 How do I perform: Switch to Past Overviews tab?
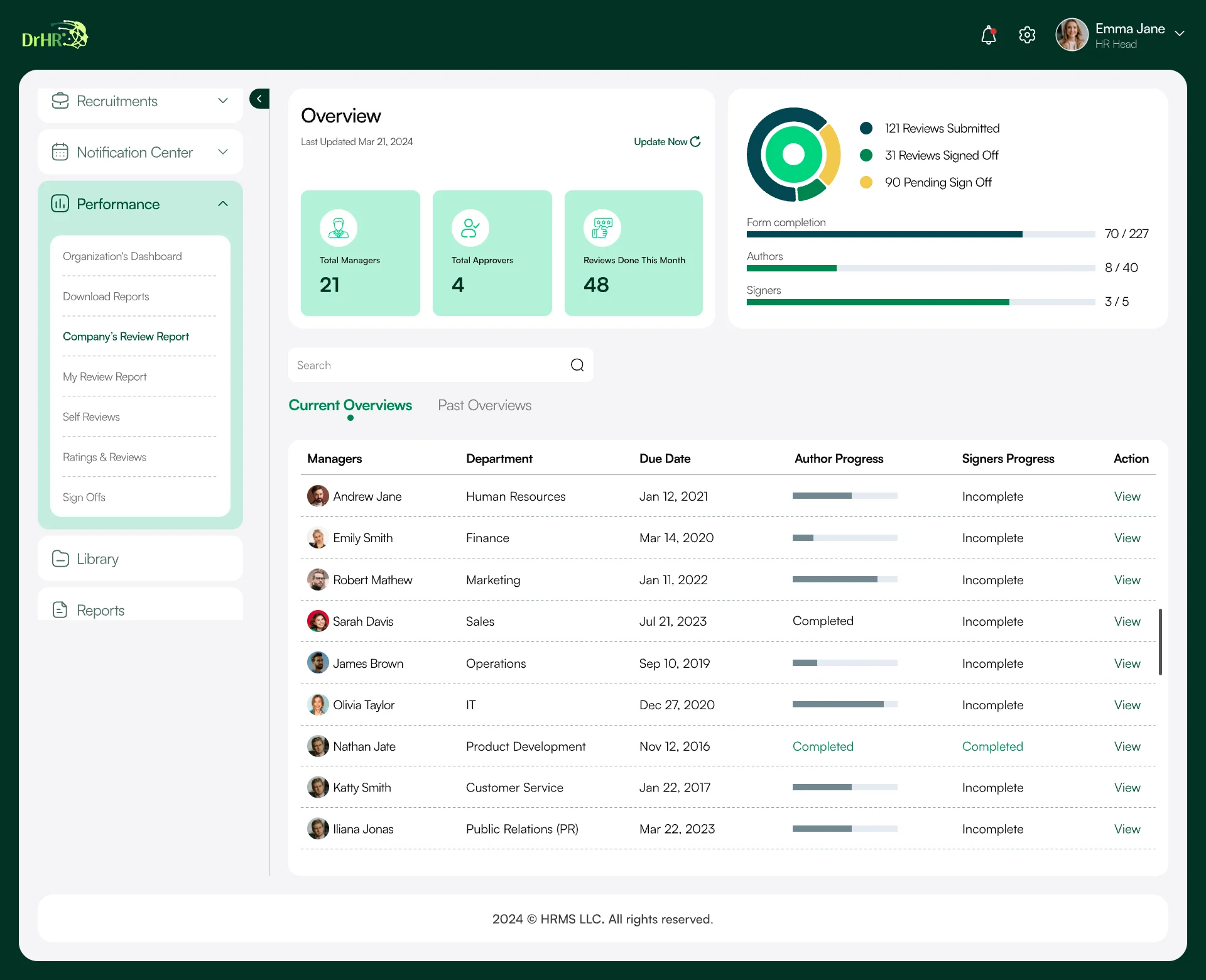pos(485,405)
